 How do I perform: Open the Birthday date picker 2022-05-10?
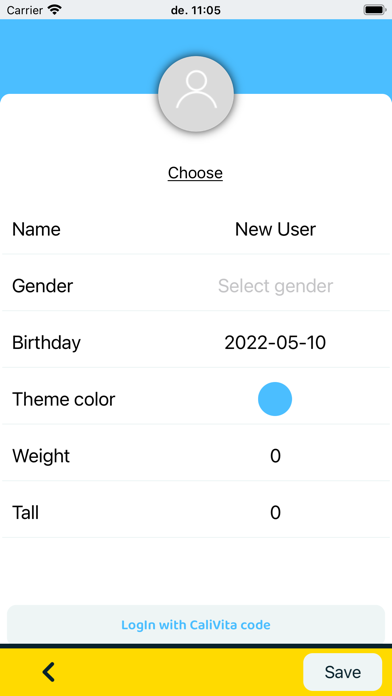[275, 343]
